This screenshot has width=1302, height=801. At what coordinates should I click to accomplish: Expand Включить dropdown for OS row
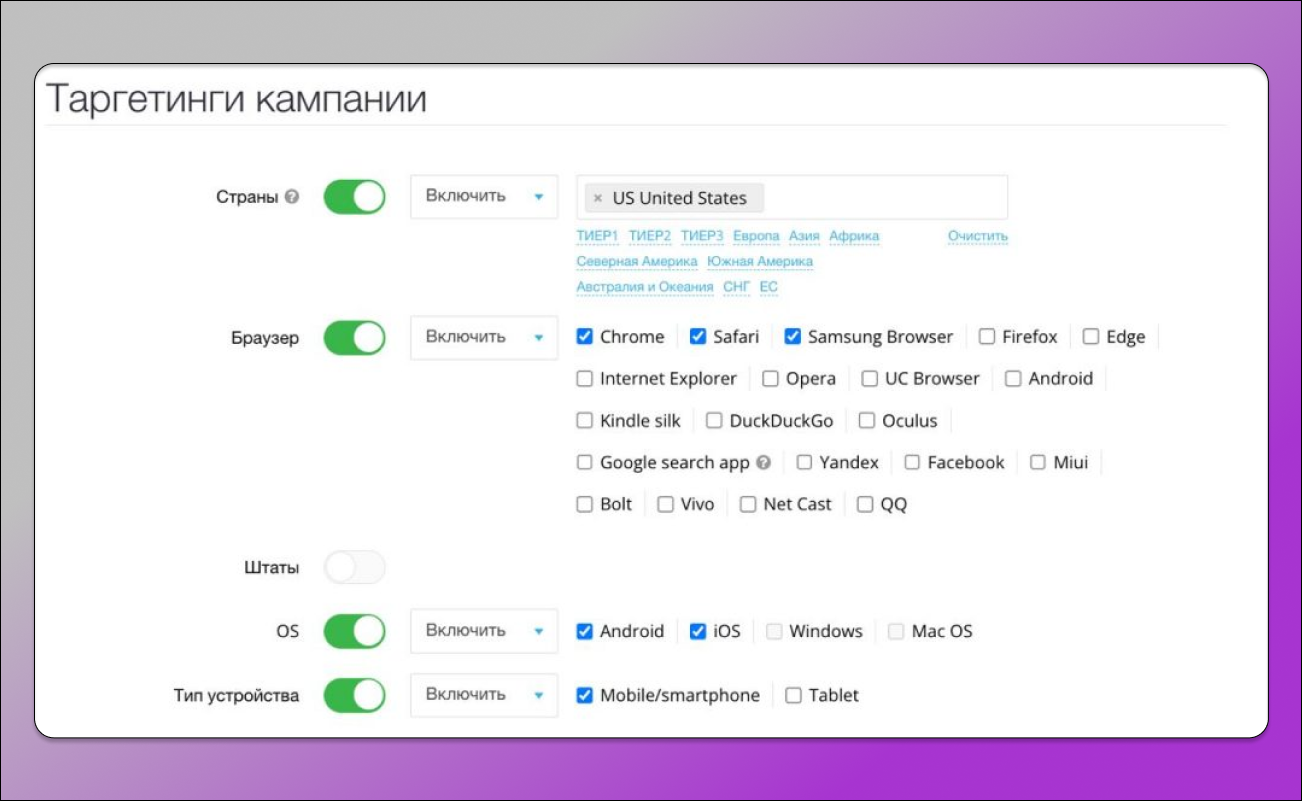click(x=484, y=631)
